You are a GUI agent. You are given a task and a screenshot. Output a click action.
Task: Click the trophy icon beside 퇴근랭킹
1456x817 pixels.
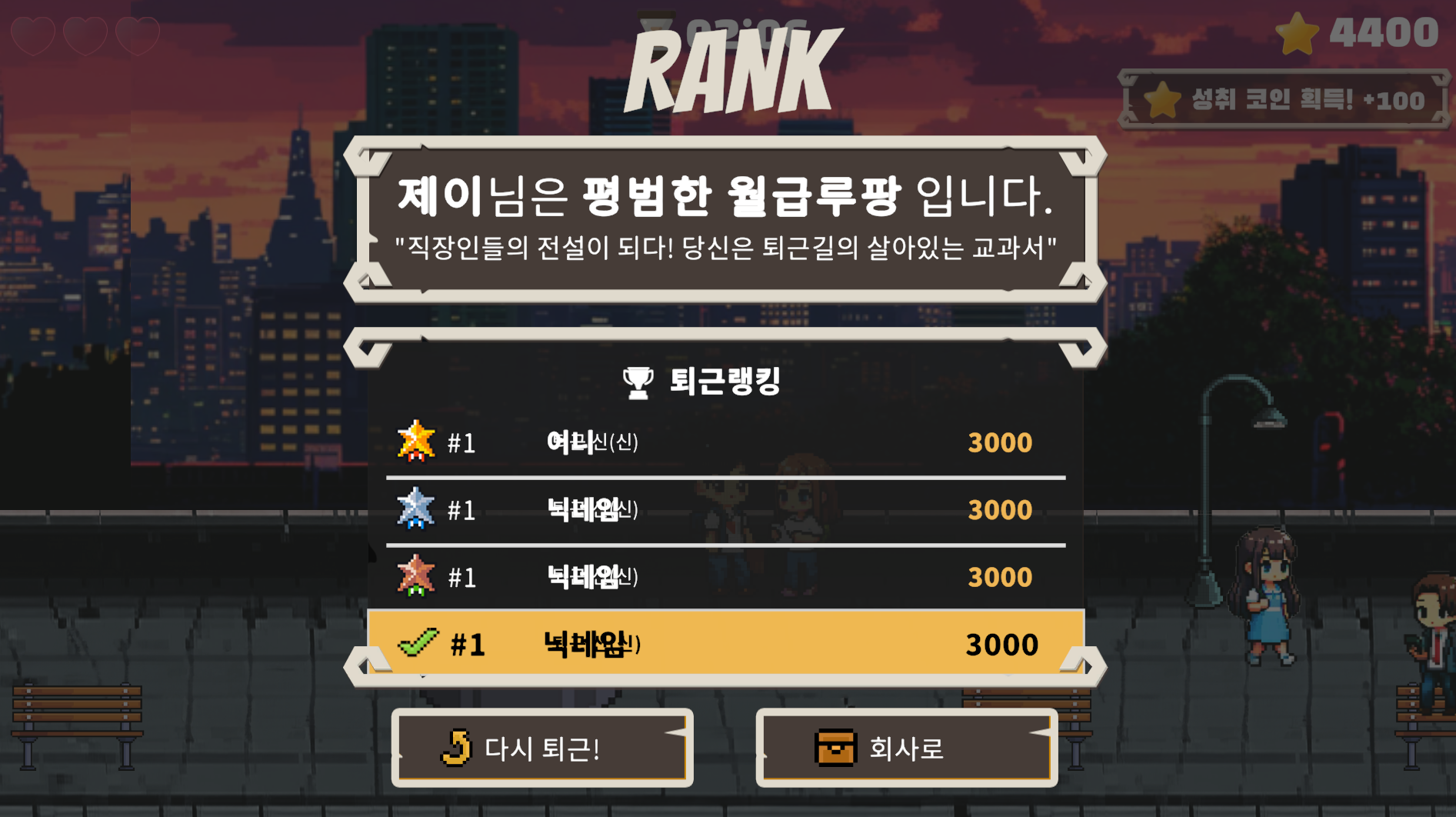click(638, 382)
